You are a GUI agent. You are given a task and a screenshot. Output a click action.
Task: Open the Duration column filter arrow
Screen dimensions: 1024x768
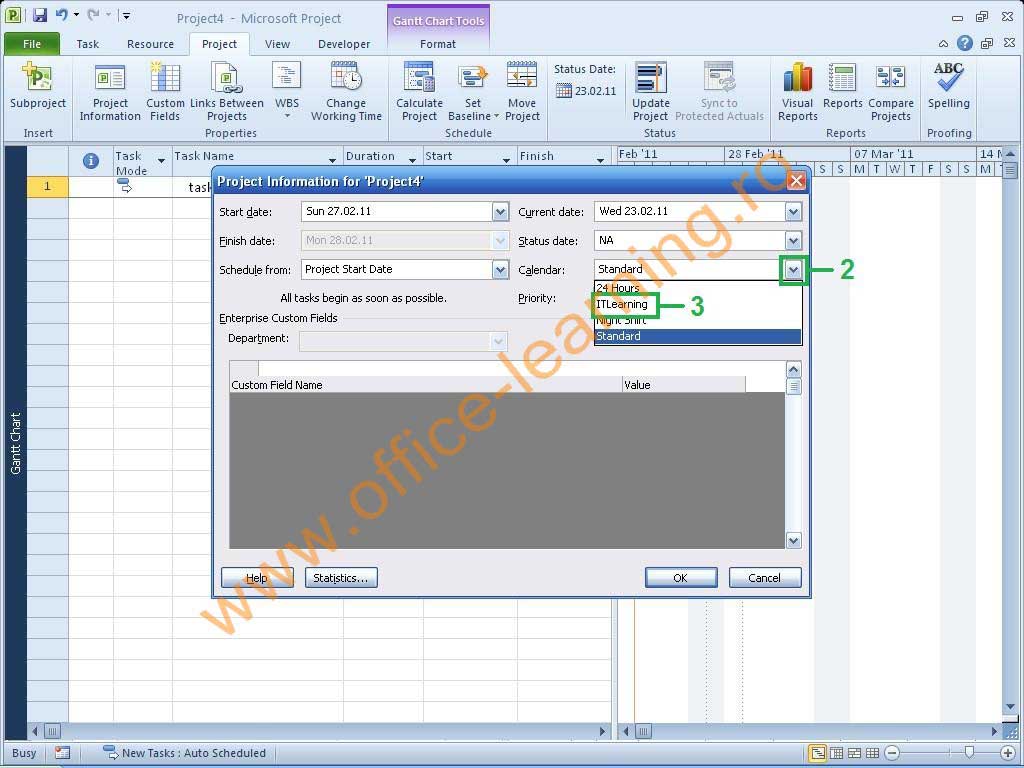(412, 161)
